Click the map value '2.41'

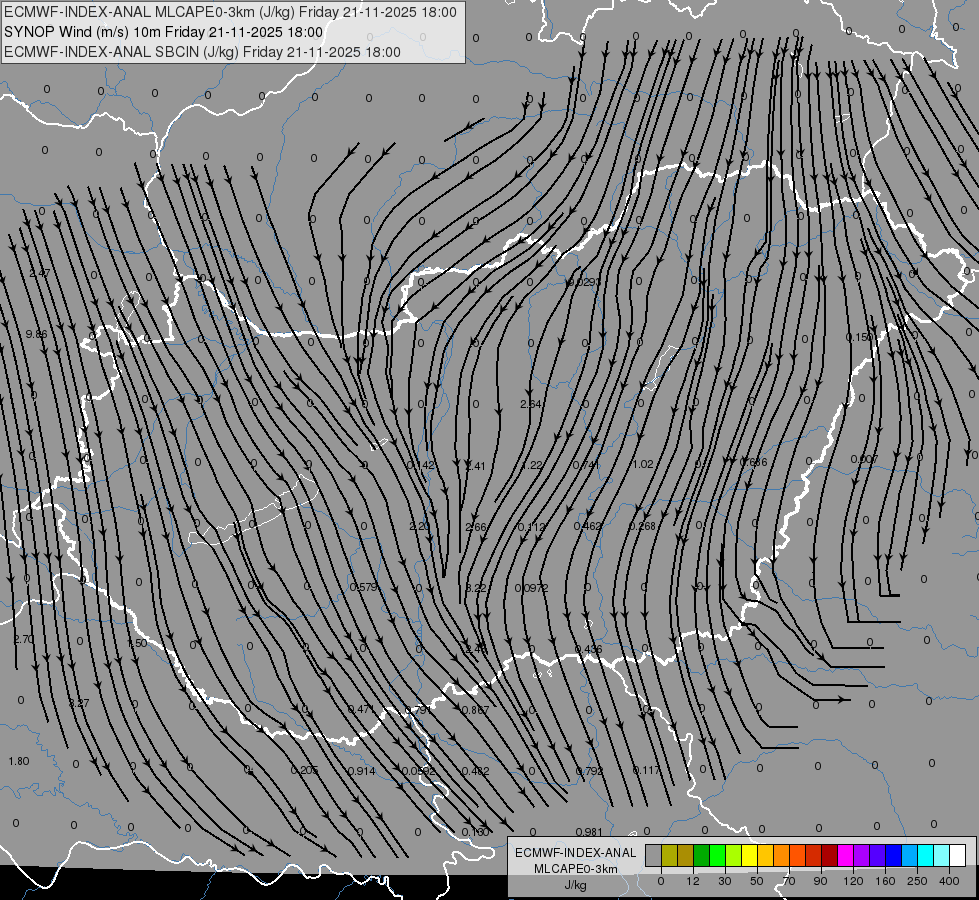tap(475, 465)
